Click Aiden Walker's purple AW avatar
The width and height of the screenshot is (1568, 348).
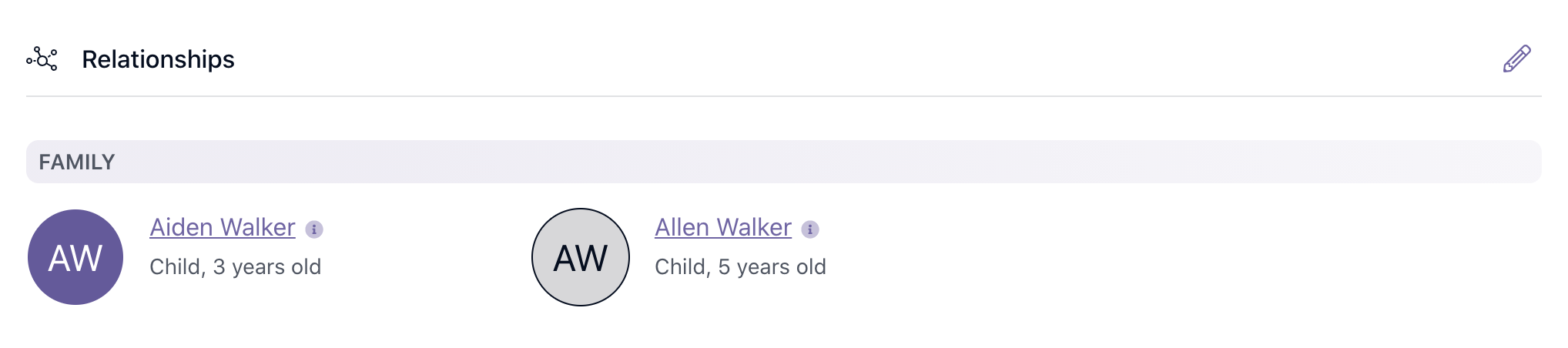(75, 257)
